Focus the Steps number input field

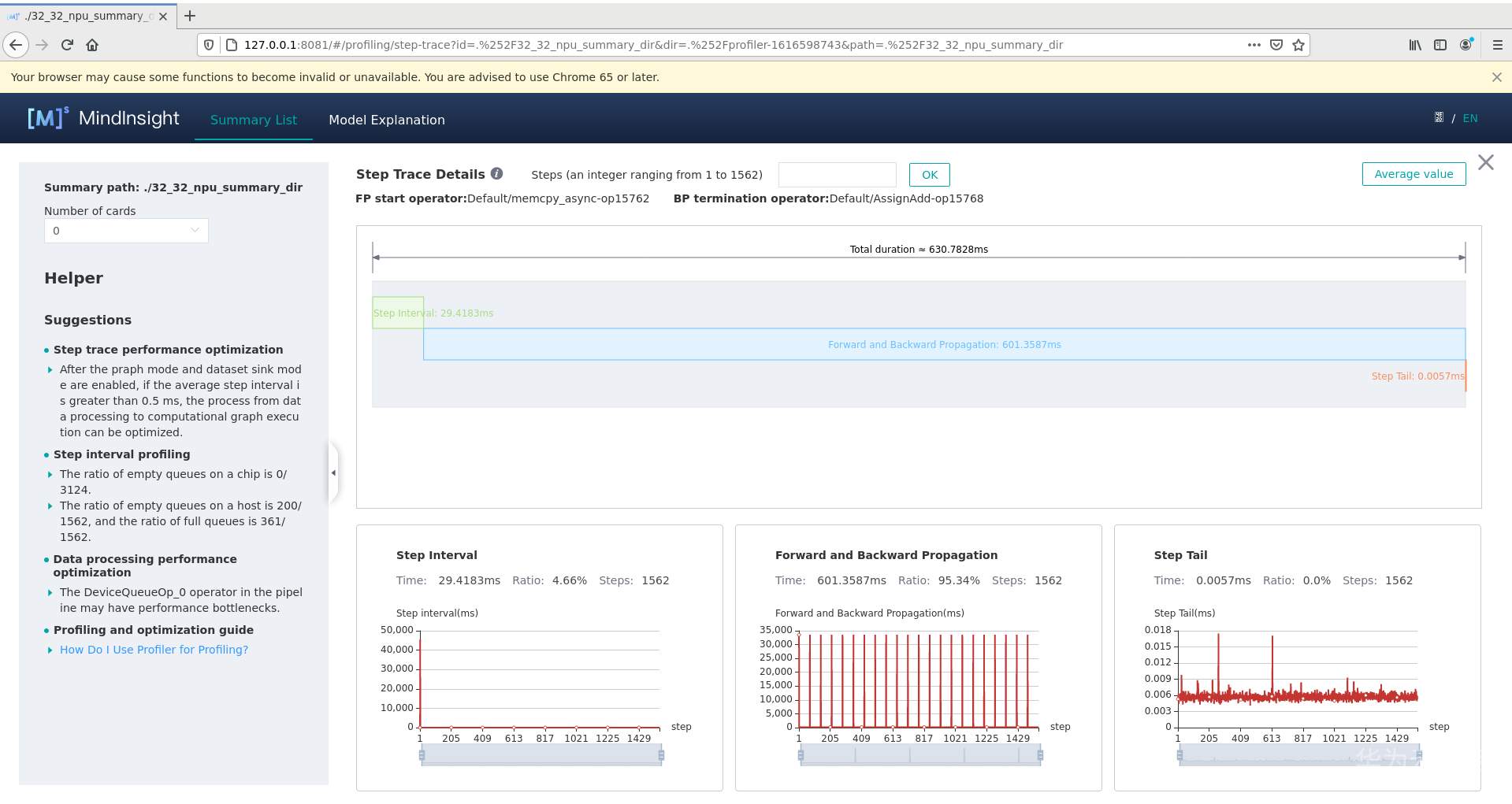(837, 175)
